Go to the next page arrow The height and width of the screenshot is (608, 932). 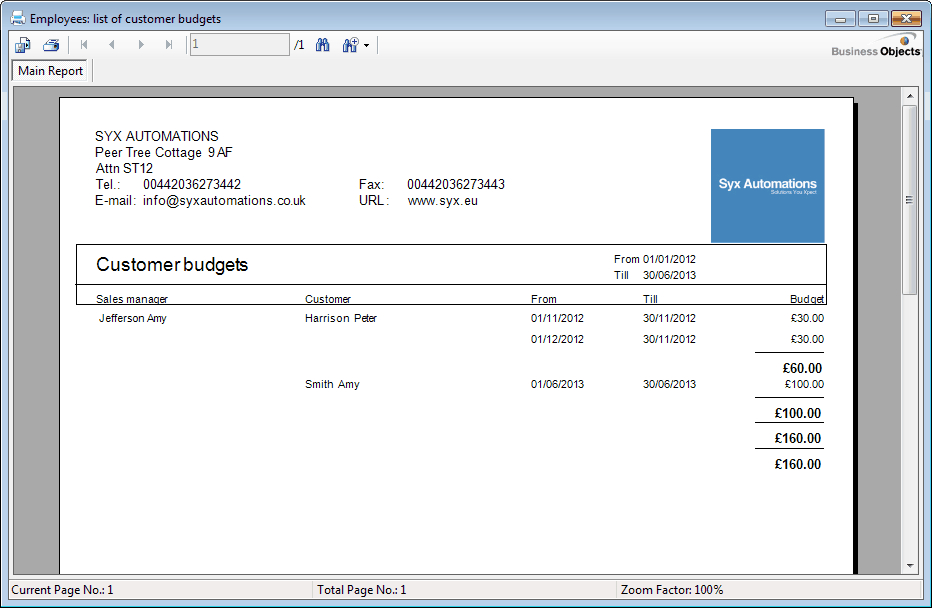click(x=141, y=45)
